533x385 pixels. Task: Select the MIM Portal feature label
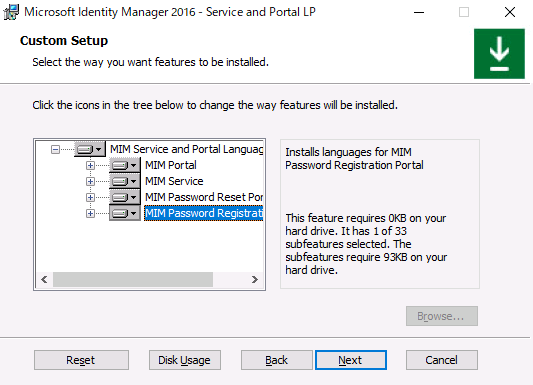coord(171,165)
